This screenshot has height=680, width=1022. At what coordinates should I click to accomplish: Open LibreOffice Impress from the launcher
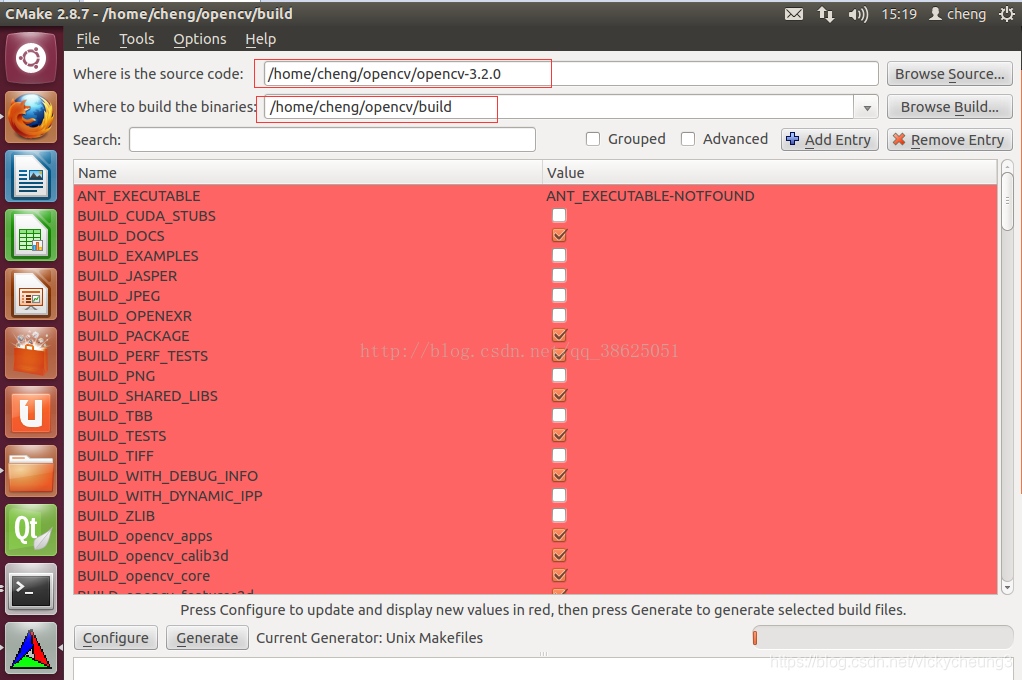click(31, 294)
